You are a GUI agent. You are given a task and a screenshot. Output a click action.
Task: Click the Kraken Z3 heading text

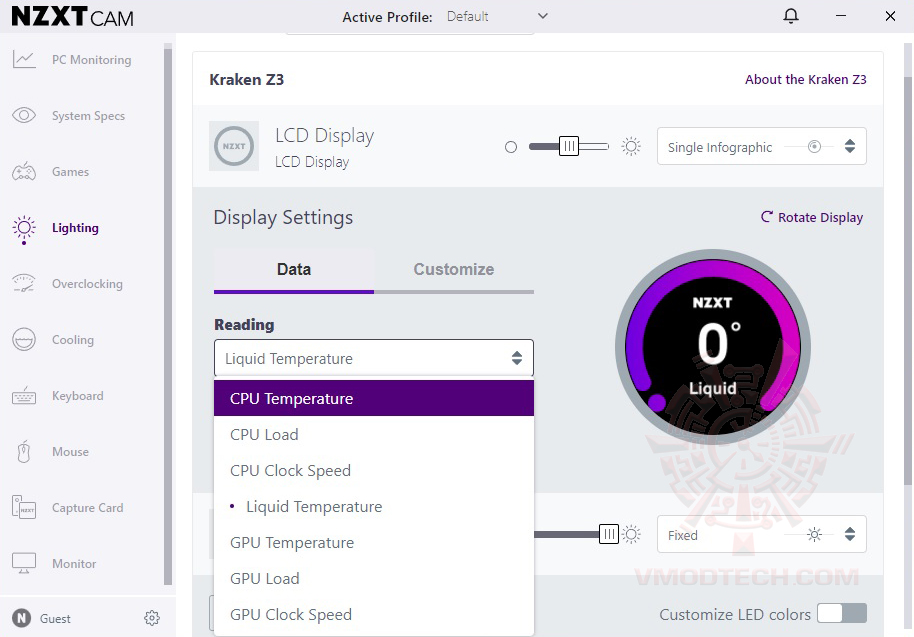click(x=247, y=79)
